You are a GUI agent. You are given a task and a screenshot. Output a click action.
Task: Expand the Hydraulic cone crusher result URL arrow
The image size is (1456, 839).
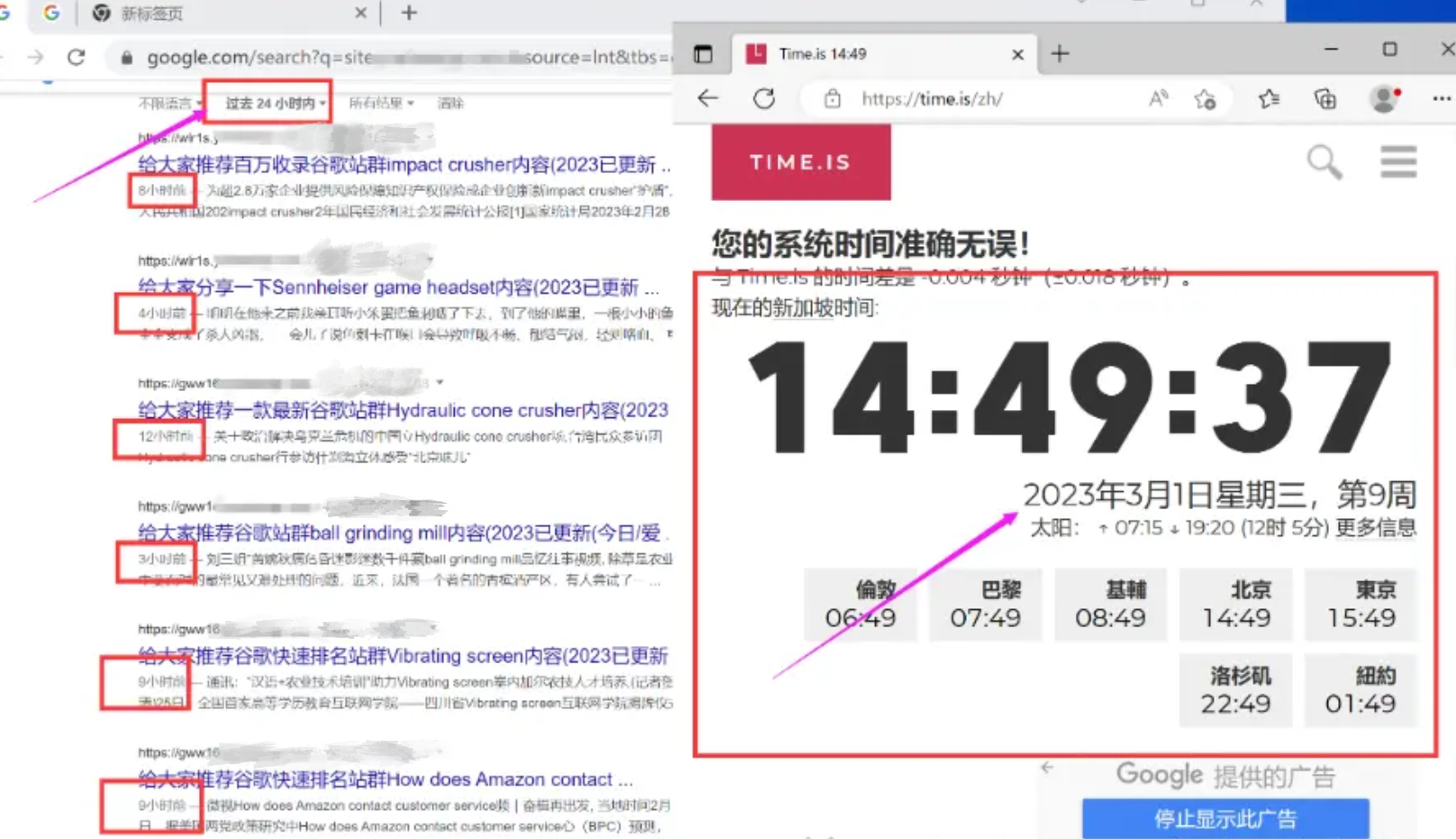click(x=440, y=383)
